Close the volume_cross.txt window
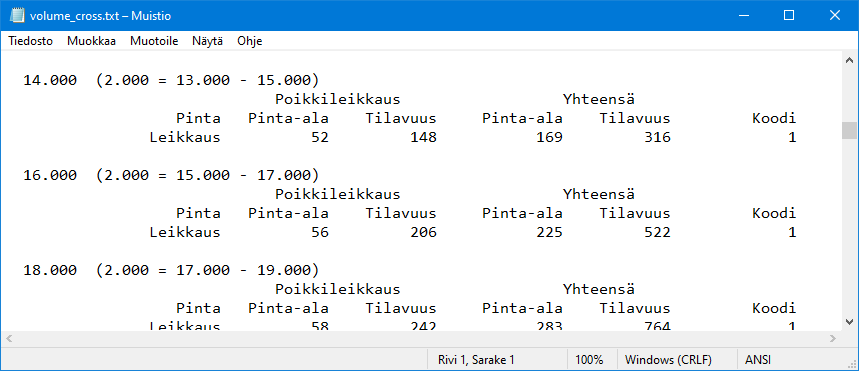 (x=835, y=16)
